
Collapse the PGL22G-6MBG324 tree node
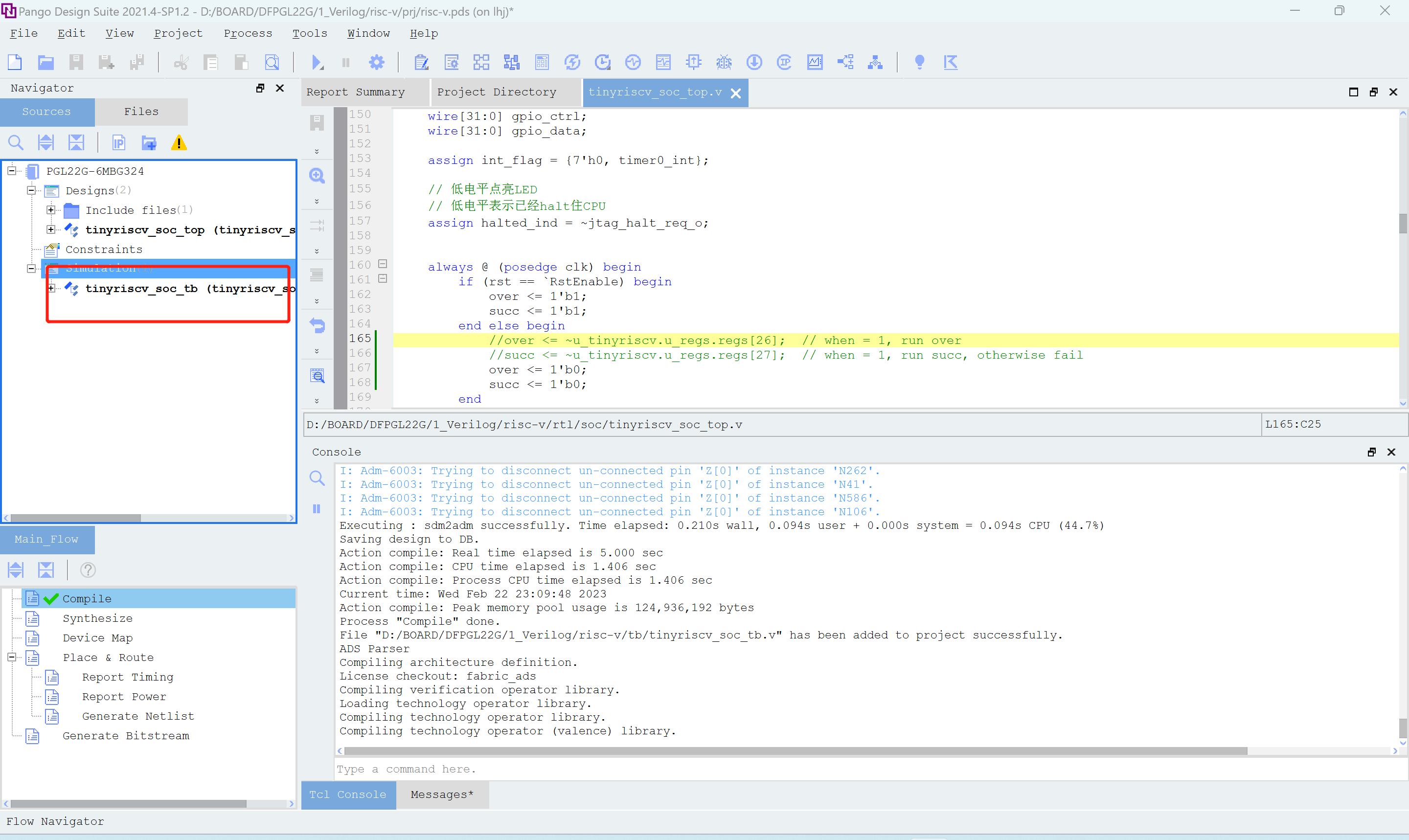tap(11, 170)
